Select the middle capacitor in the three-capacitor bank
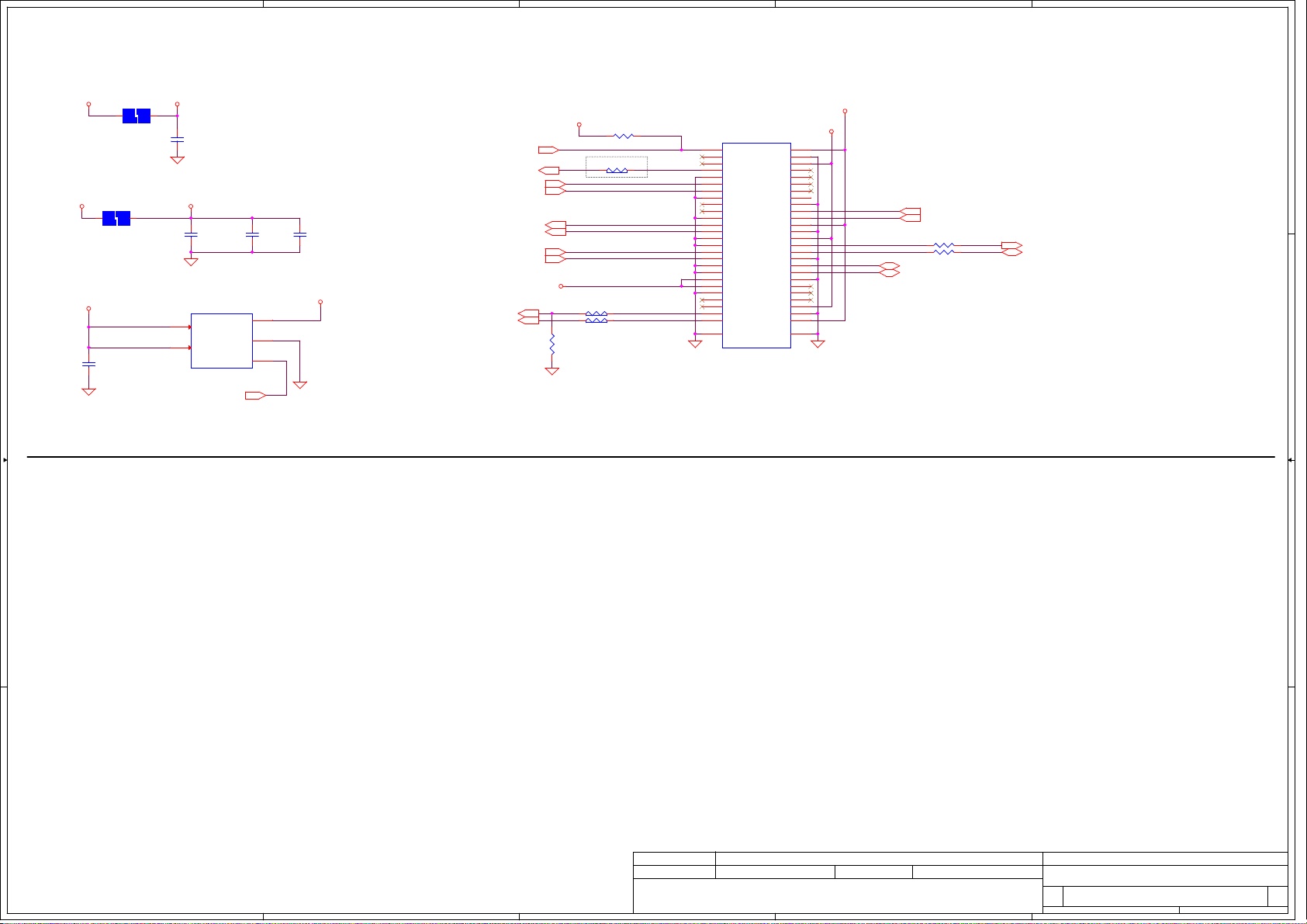The width and height of the screenshot is (1307, 924). (252, 234)
